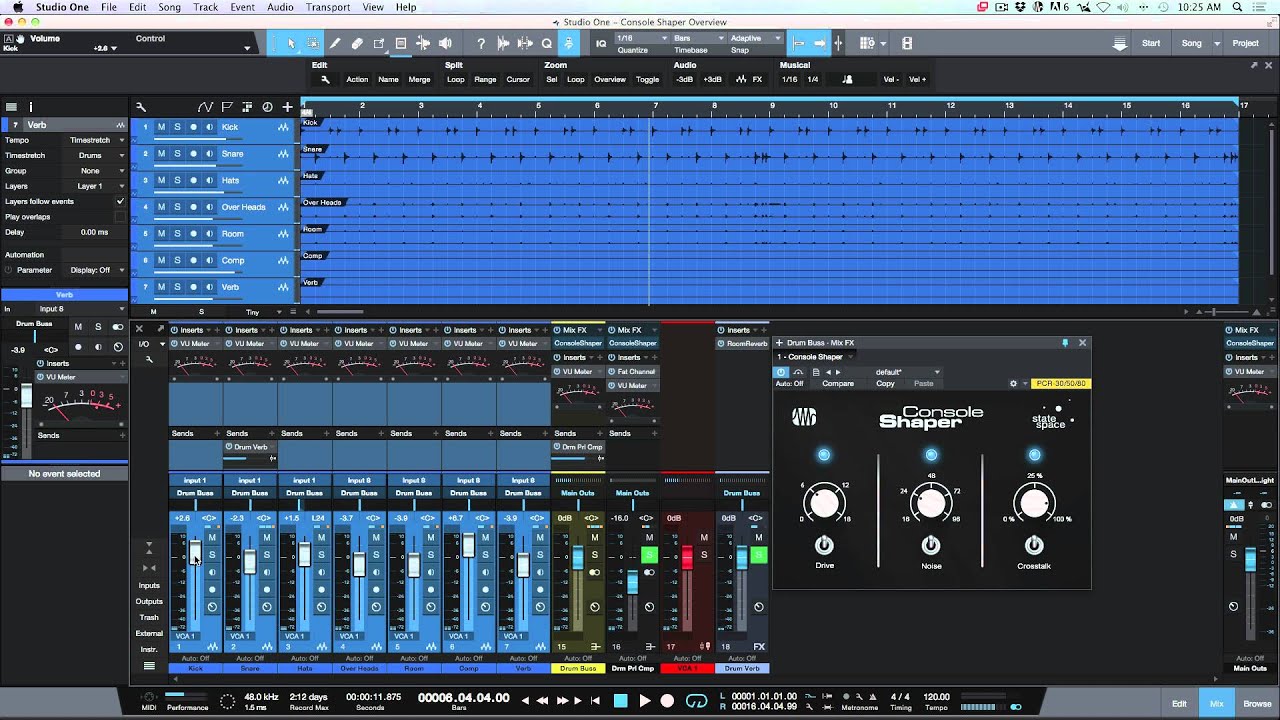This screenshot has width=1280, height=720.
Task: Open the IQ quantize panel
Action: click(x=601, y=43)
